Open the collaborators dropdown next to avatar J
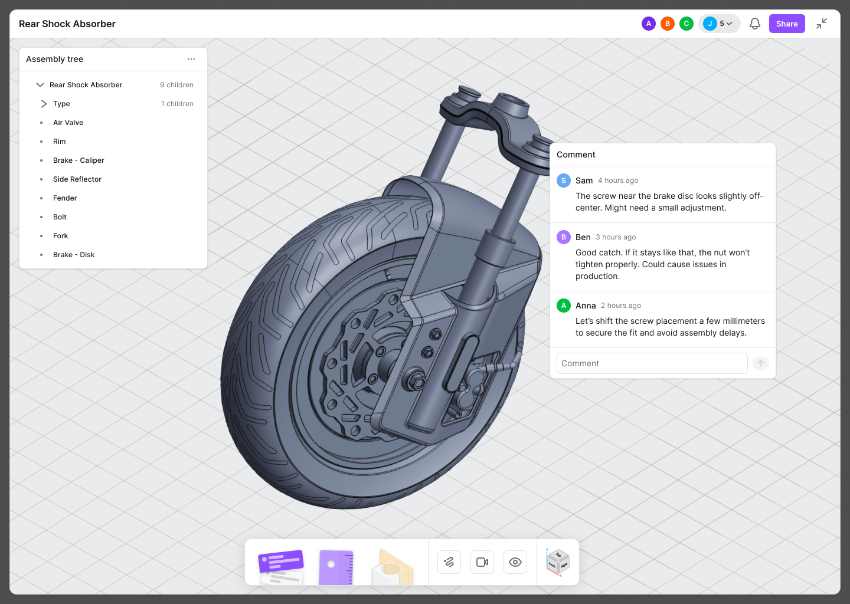Viewport: 850px width, 604px height. [x=728, y=23]
